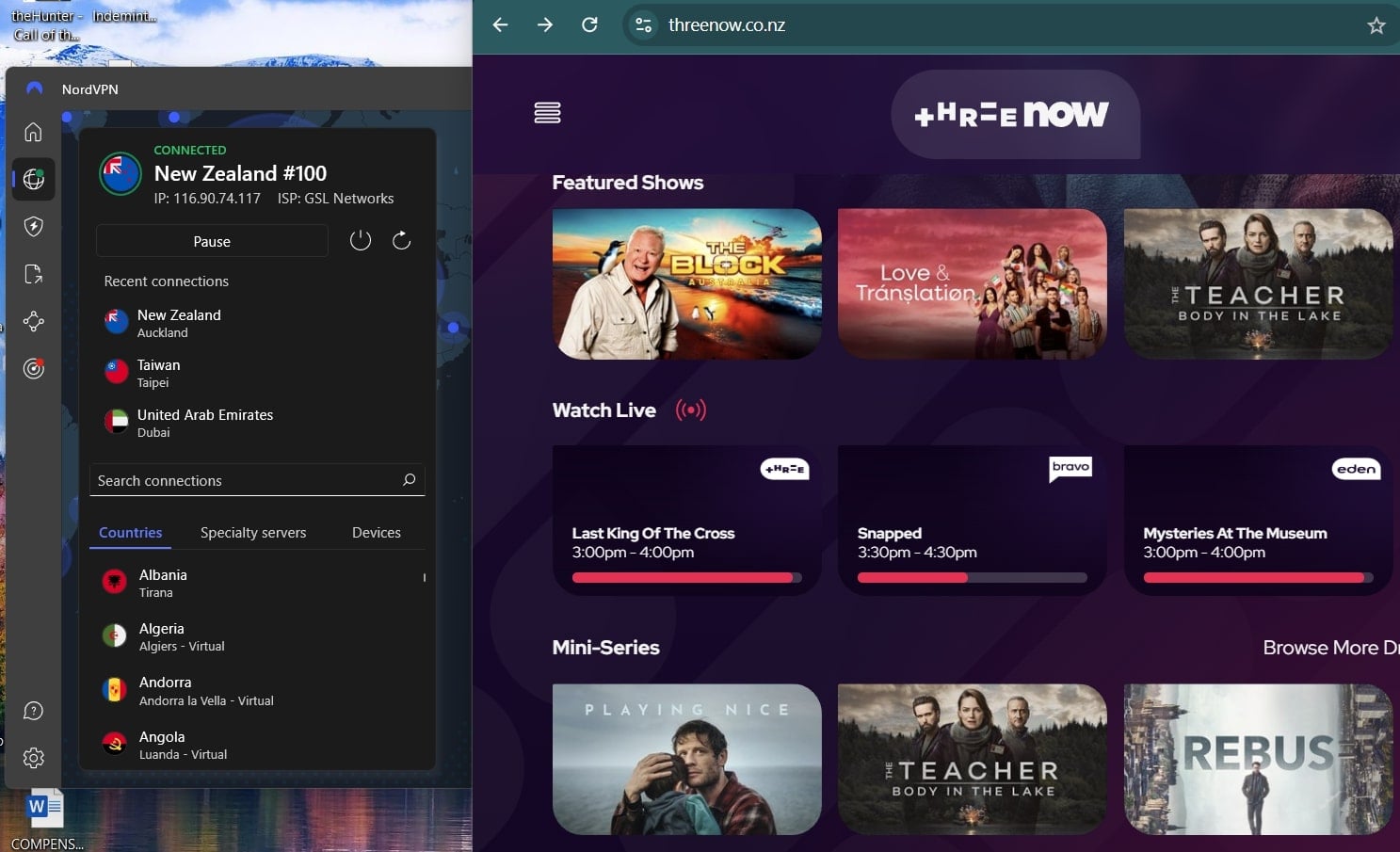Open Threat Protection in NordVPN sidebar

pos(33,226)
